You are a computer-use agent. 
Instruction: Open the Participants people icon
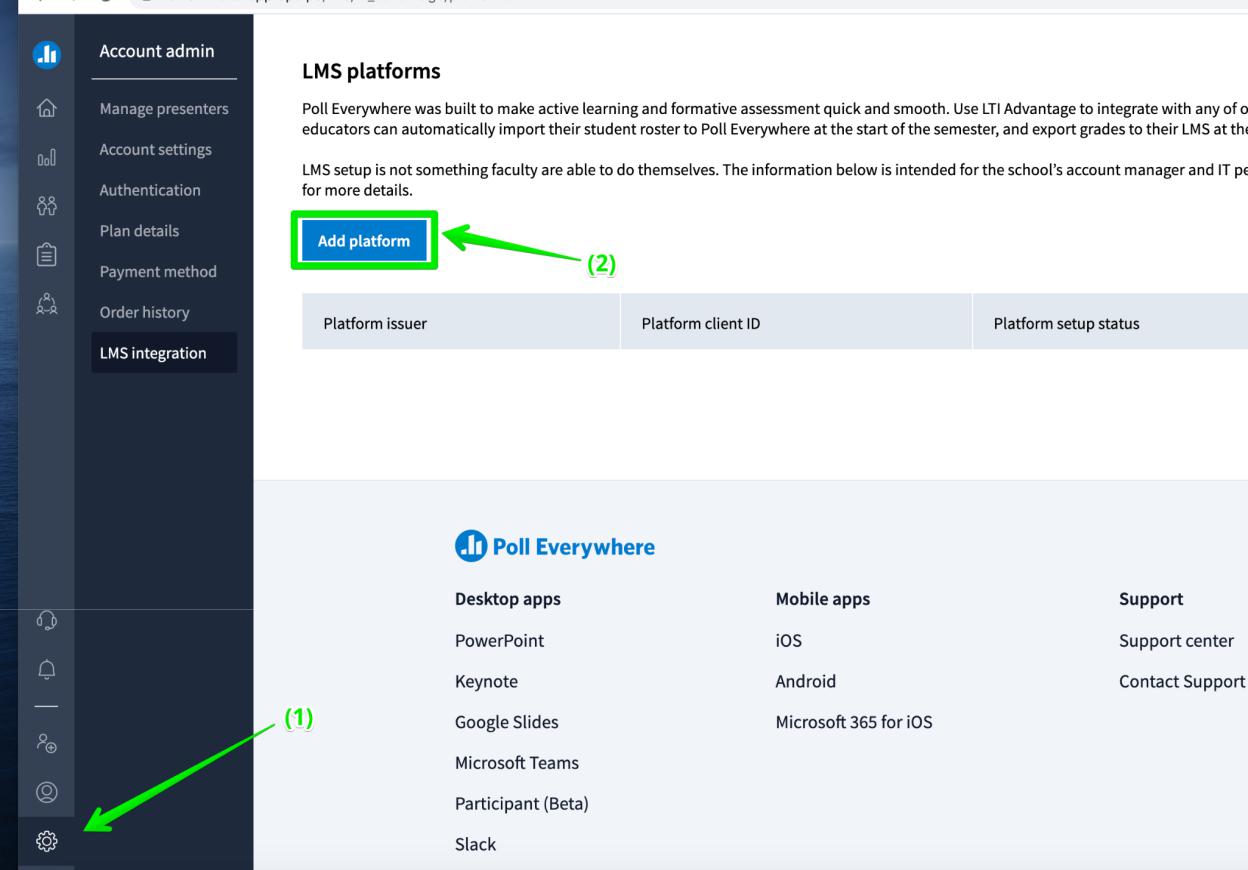click(46, 204)
